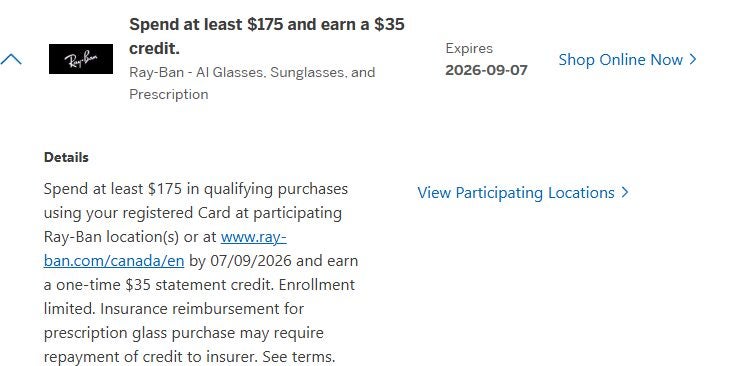Collapse the Ray-Ban offer with the up chevron
This screenshot has width=730, height=366.
point(11,59)
